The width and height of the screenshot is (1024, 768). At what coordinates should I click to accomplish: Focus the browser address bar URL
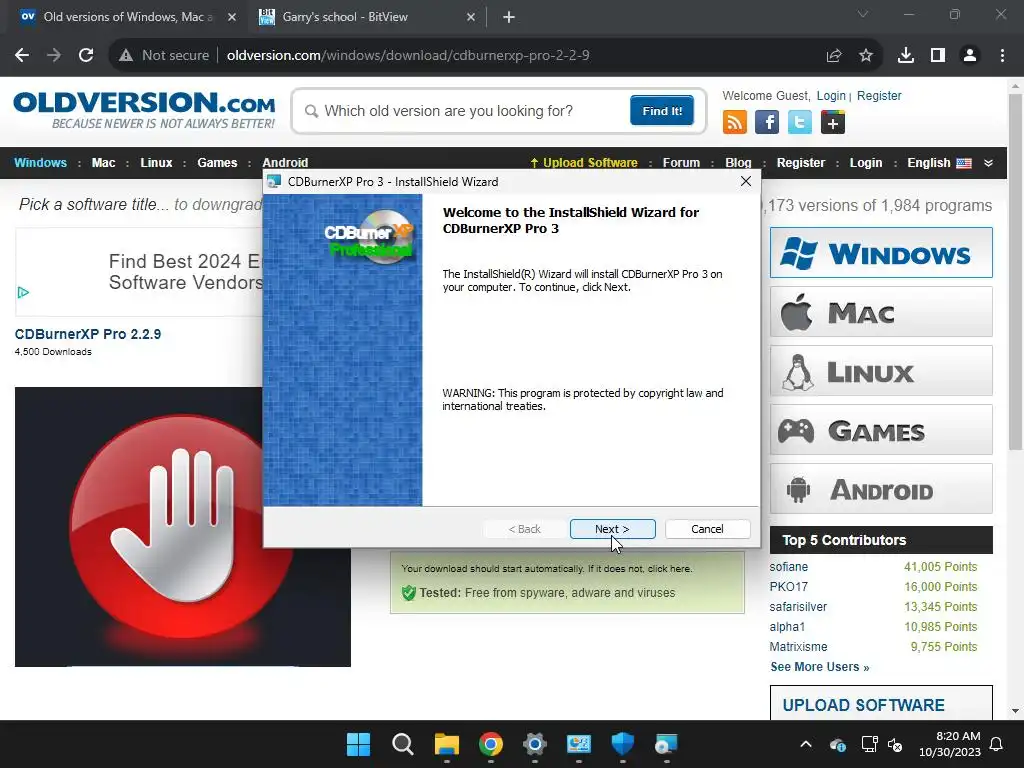(x=408, y=56)
